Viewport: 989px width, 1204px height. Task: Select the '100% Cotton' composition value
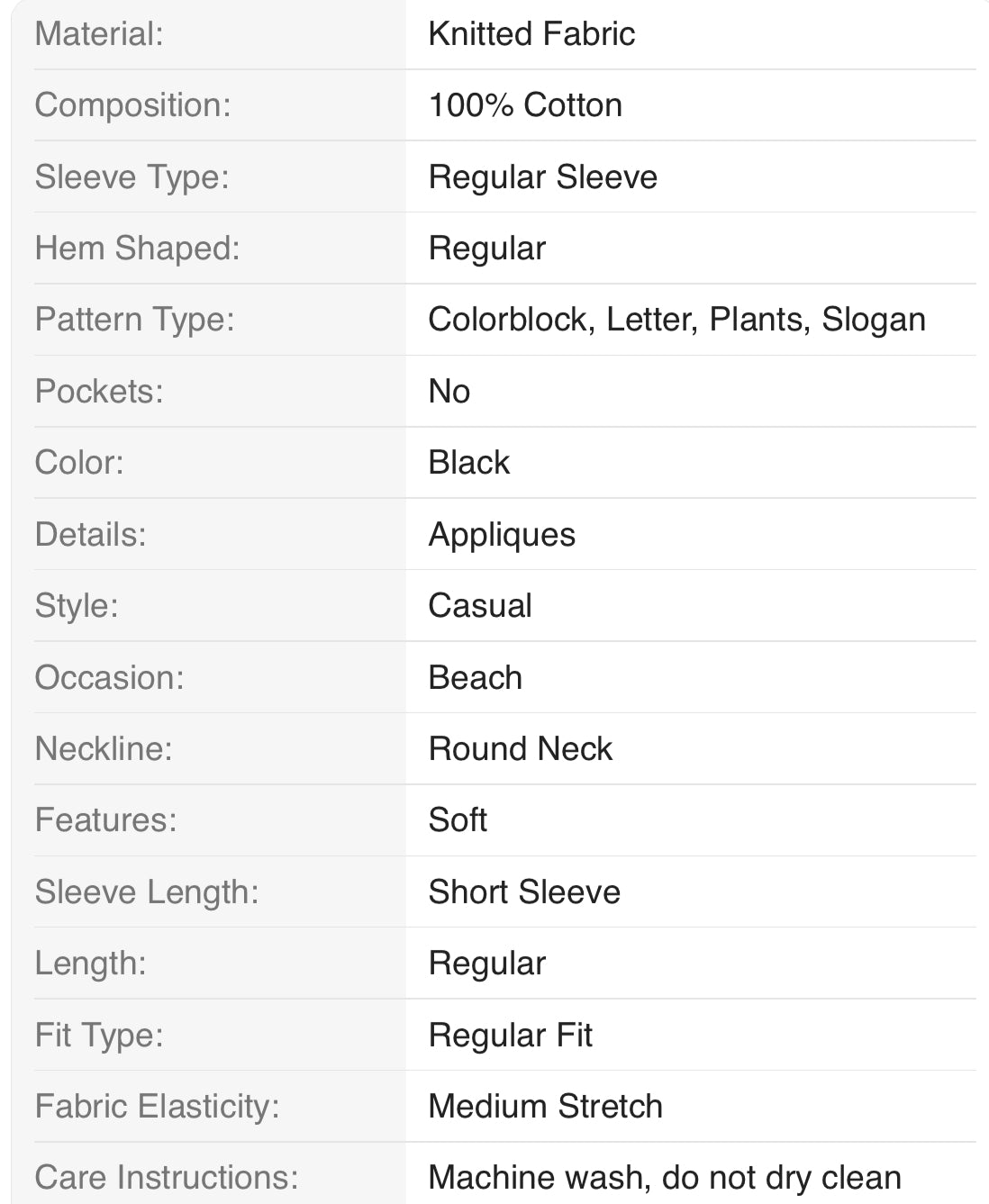pyautogui.click(x=525, y=105)
